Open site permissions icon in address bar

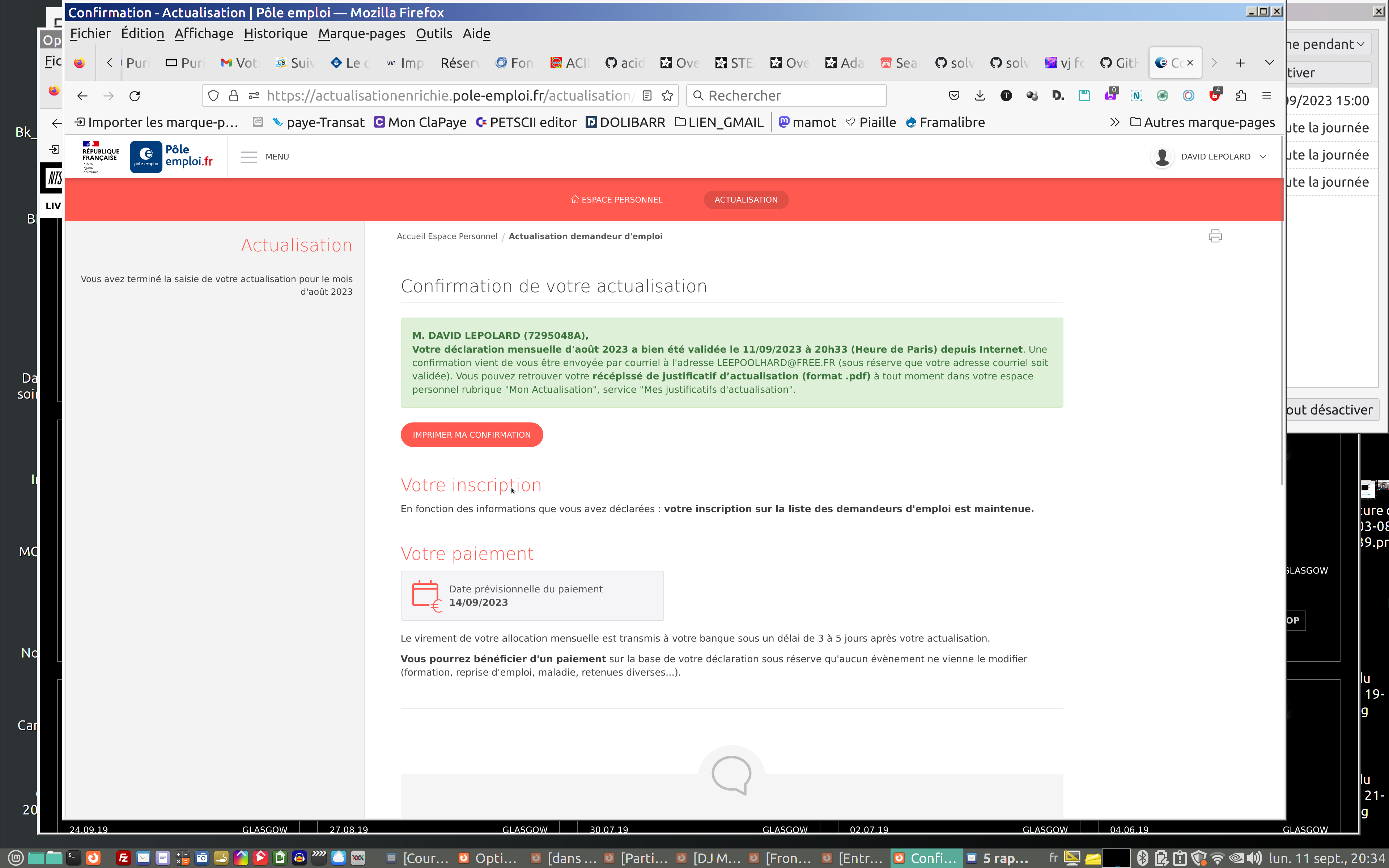pos(254,96)
